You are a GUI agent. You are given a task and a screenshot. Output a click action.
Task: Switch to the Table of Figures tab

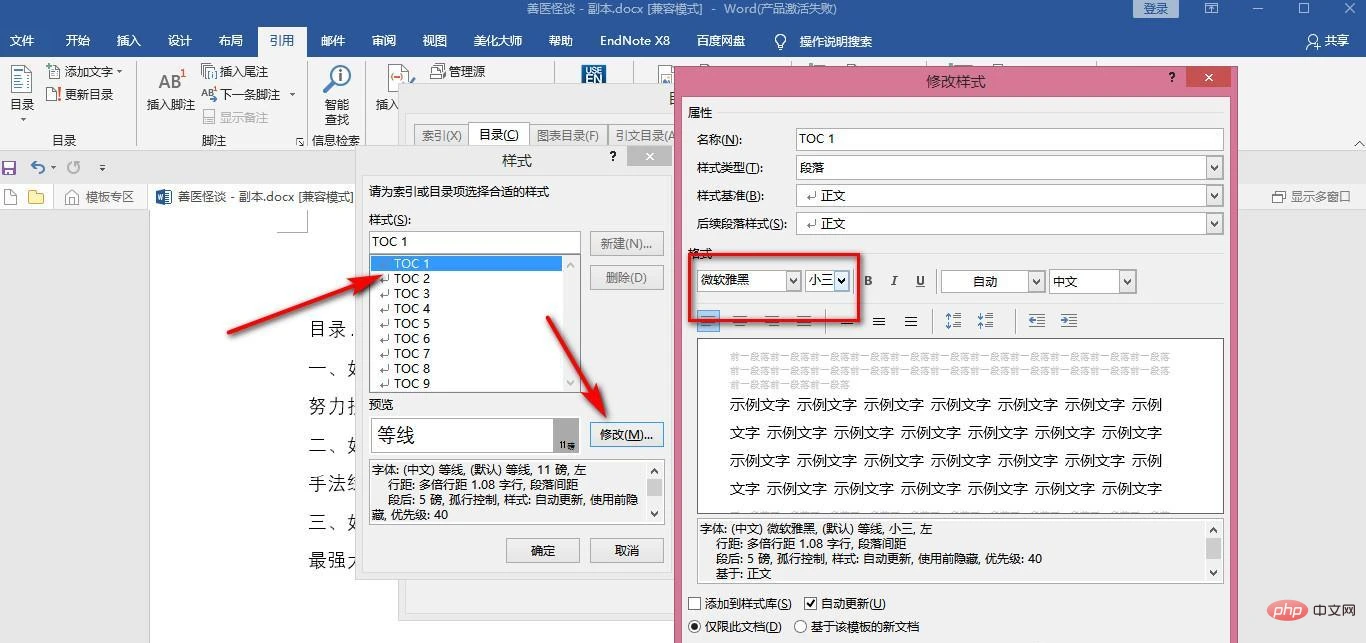(x=567, y=135)
